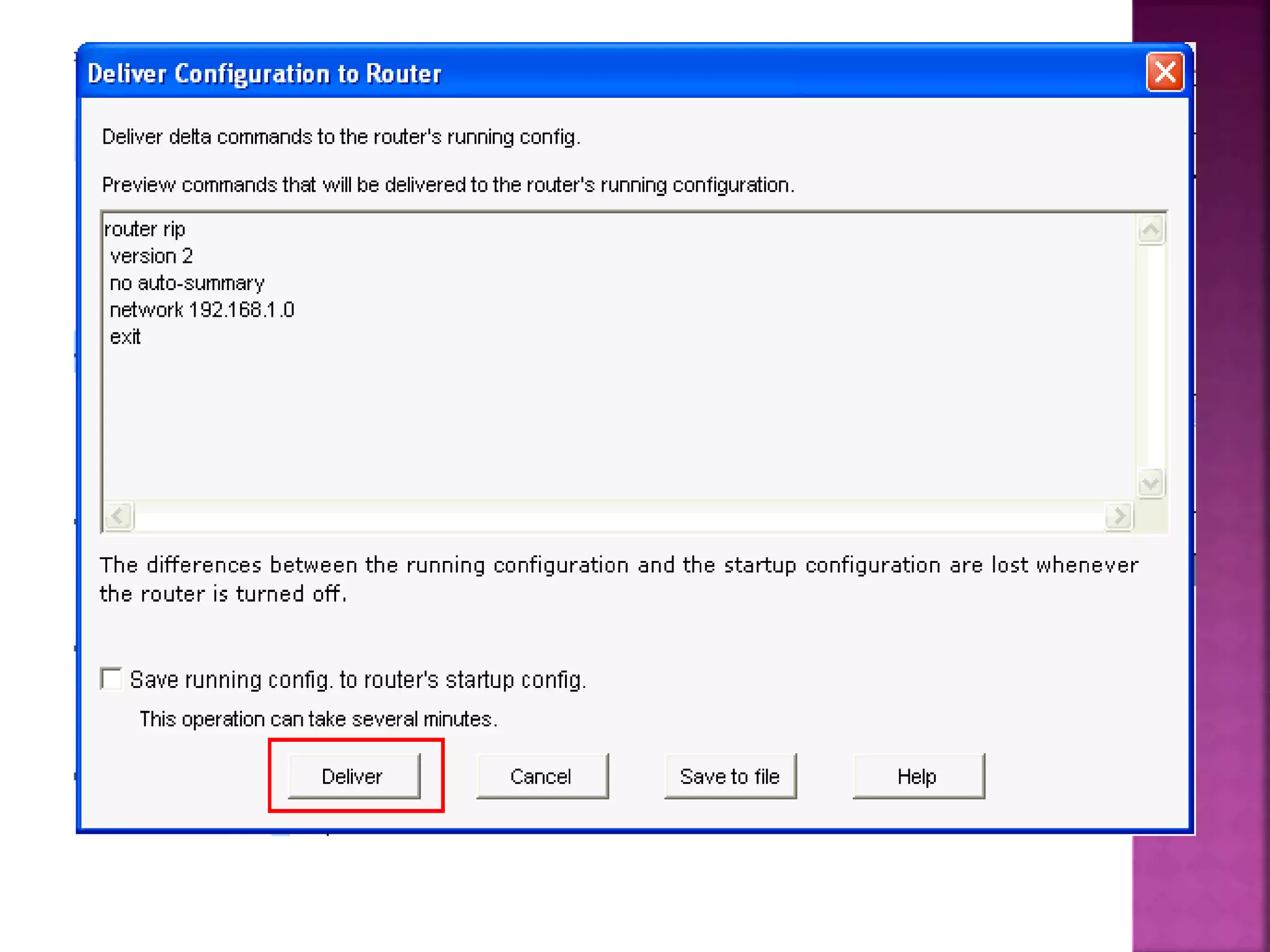Viewport: 1270px width, 952px height.
Task: Click the horizontal scrollbar track of preview
Action: pyautogui.click(x=620, y=516)
